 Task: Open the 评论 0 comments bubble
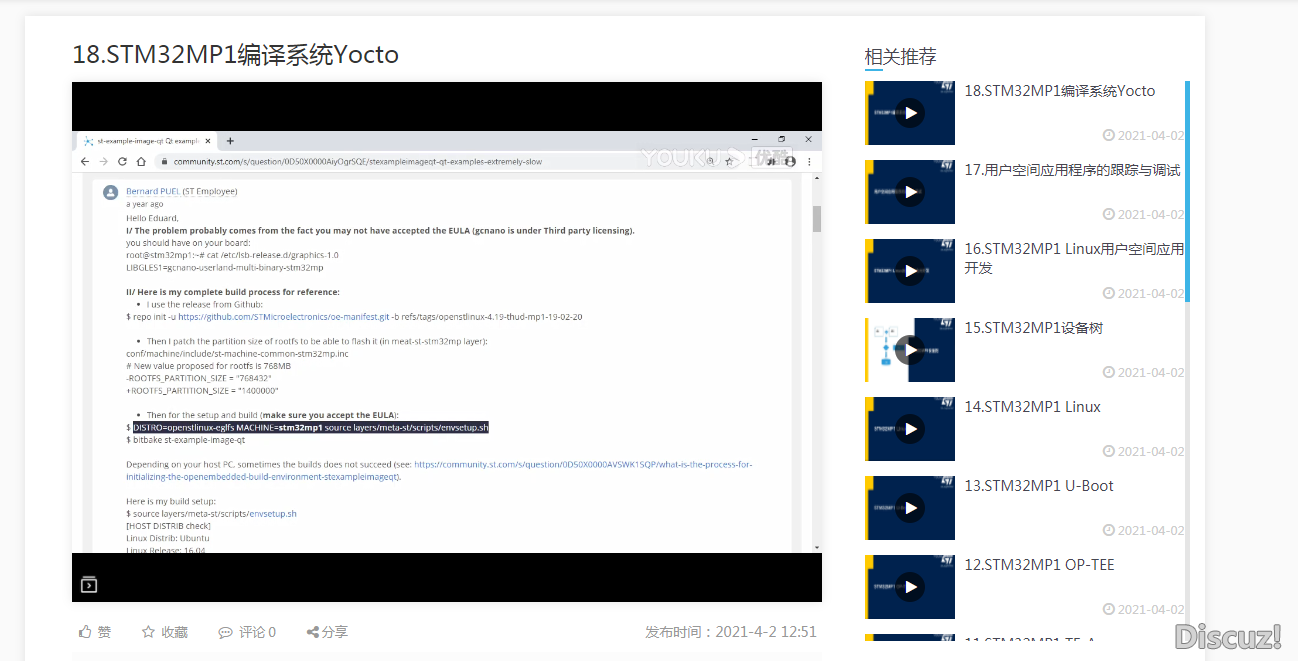click(x=226, y=632)
